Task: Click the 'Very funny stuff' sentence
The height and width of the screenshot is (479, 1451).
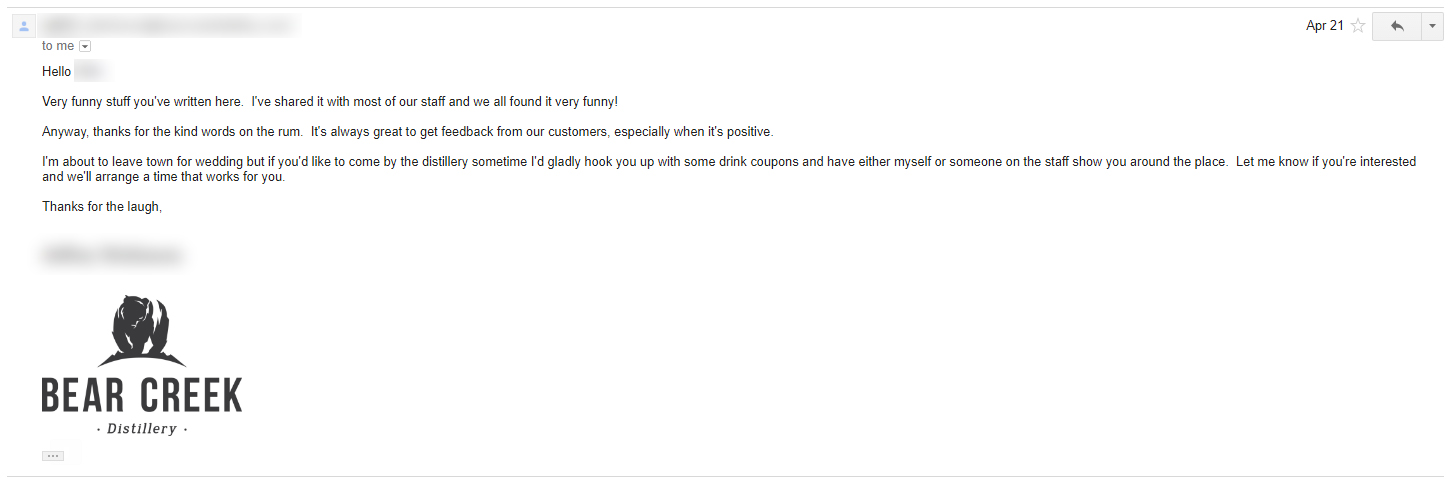Action: click(330, 102)
